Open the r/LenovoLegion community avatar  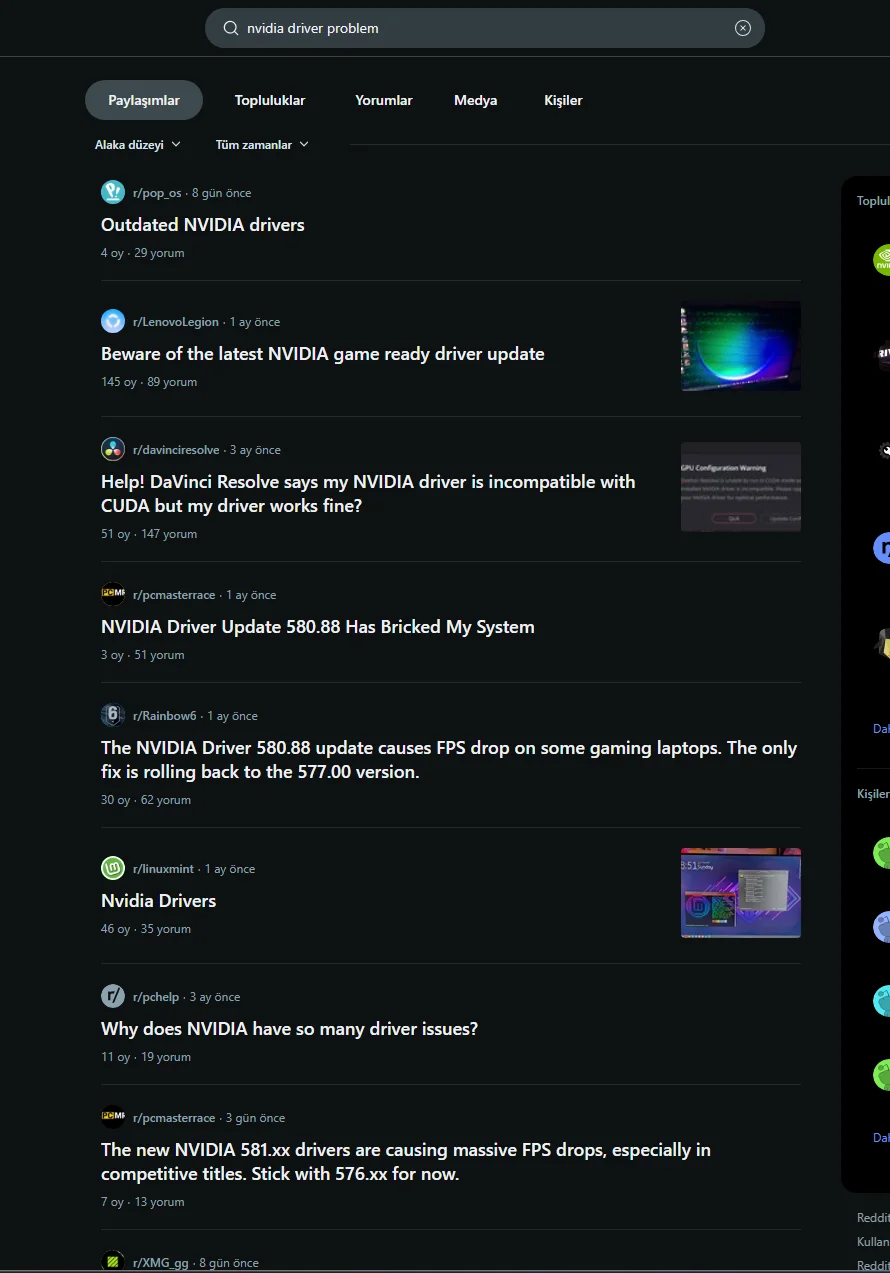(113, 321)
